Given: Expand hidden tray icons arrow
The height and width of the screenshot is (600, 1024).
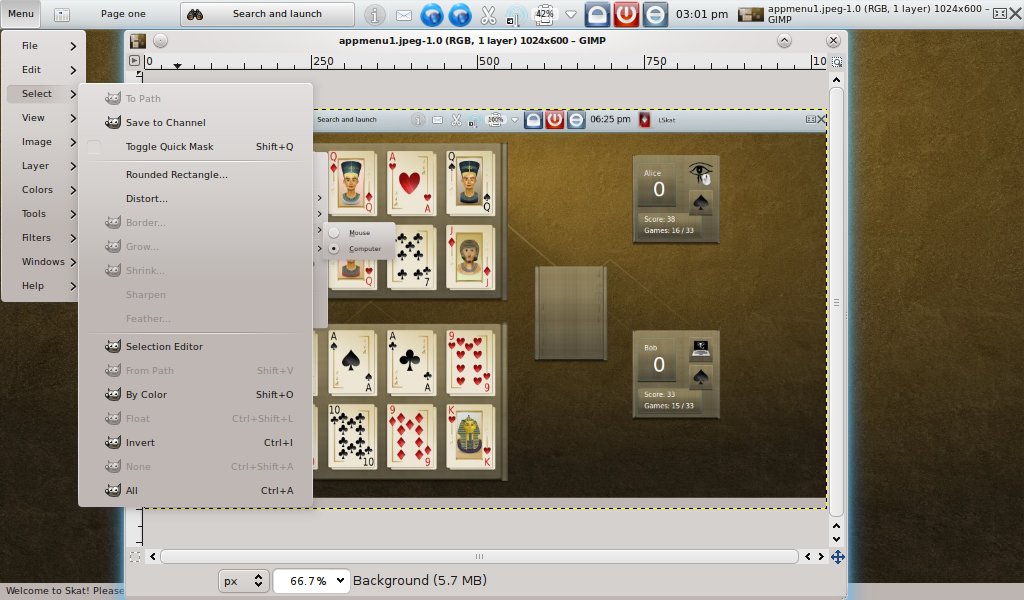Looking at the screenshot, I should click(571, 14).
